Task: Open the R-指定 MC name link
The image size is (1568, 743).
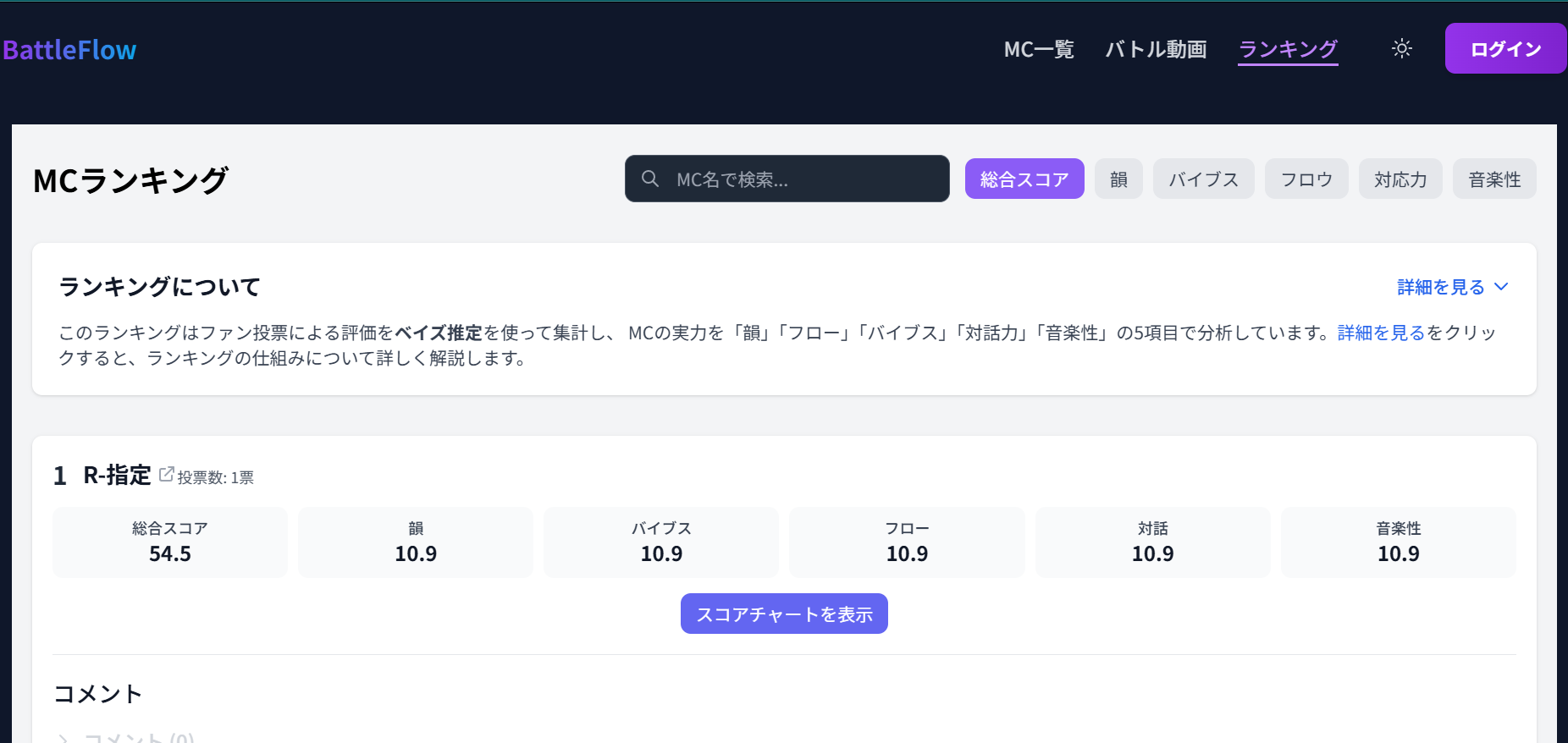Action: click(x=117, y=475)
